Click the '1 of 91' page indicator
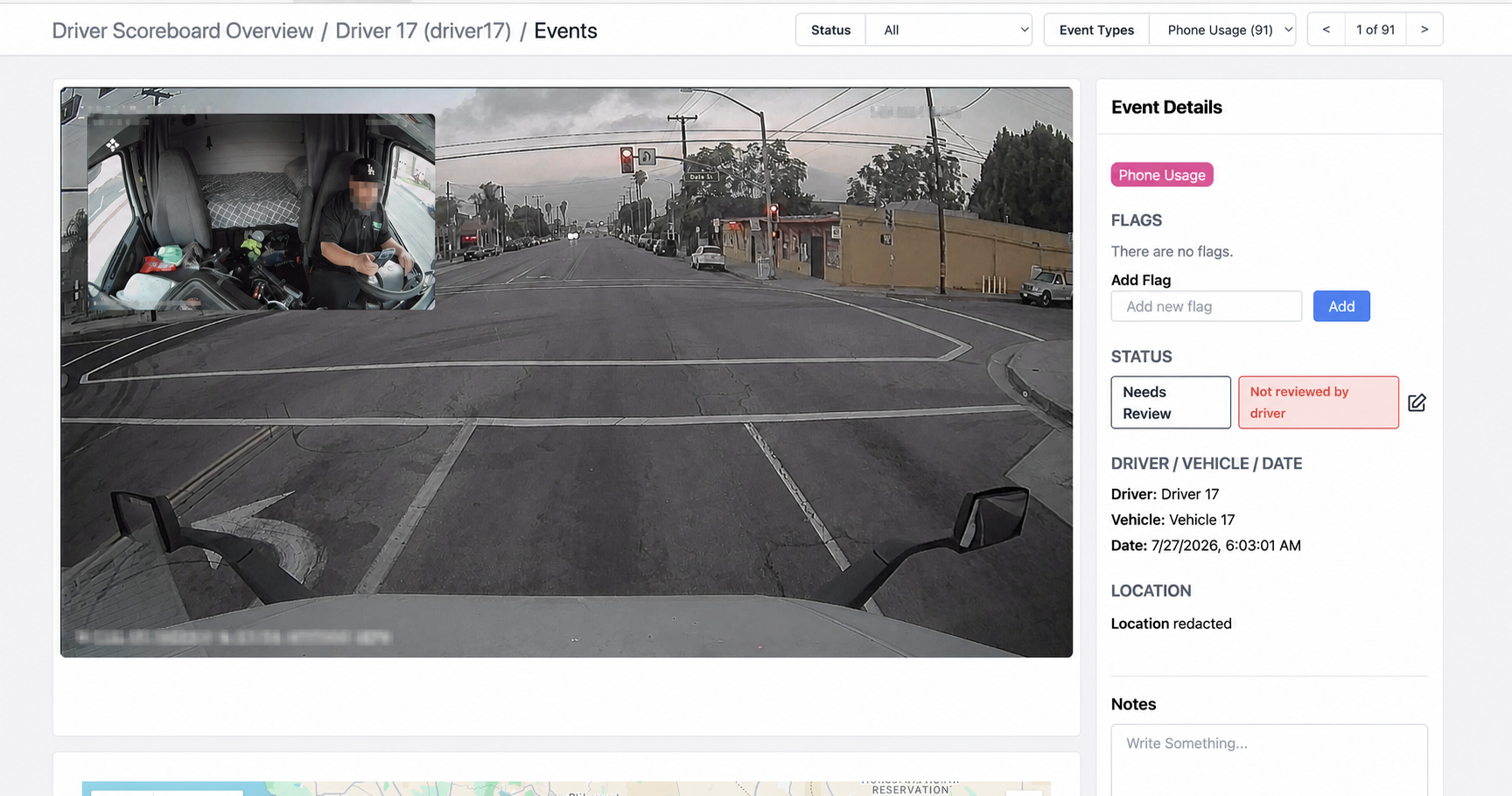 (x=1375, y=30)
